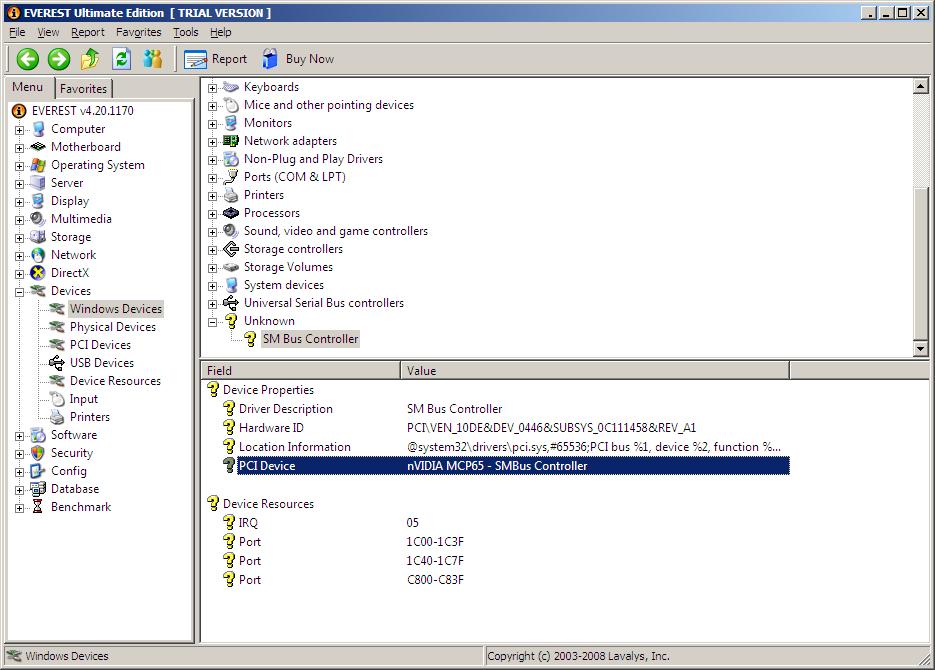Click the Keyboards category icon
935x670 pixels.
tap(231, 87)
